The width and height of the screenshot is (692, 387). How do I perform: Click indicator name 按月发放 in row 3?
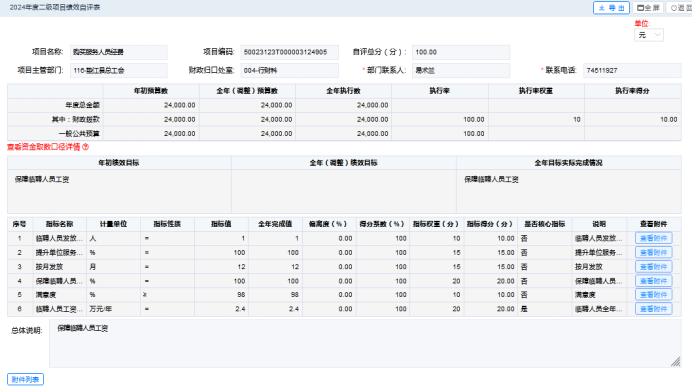[49, 267]
